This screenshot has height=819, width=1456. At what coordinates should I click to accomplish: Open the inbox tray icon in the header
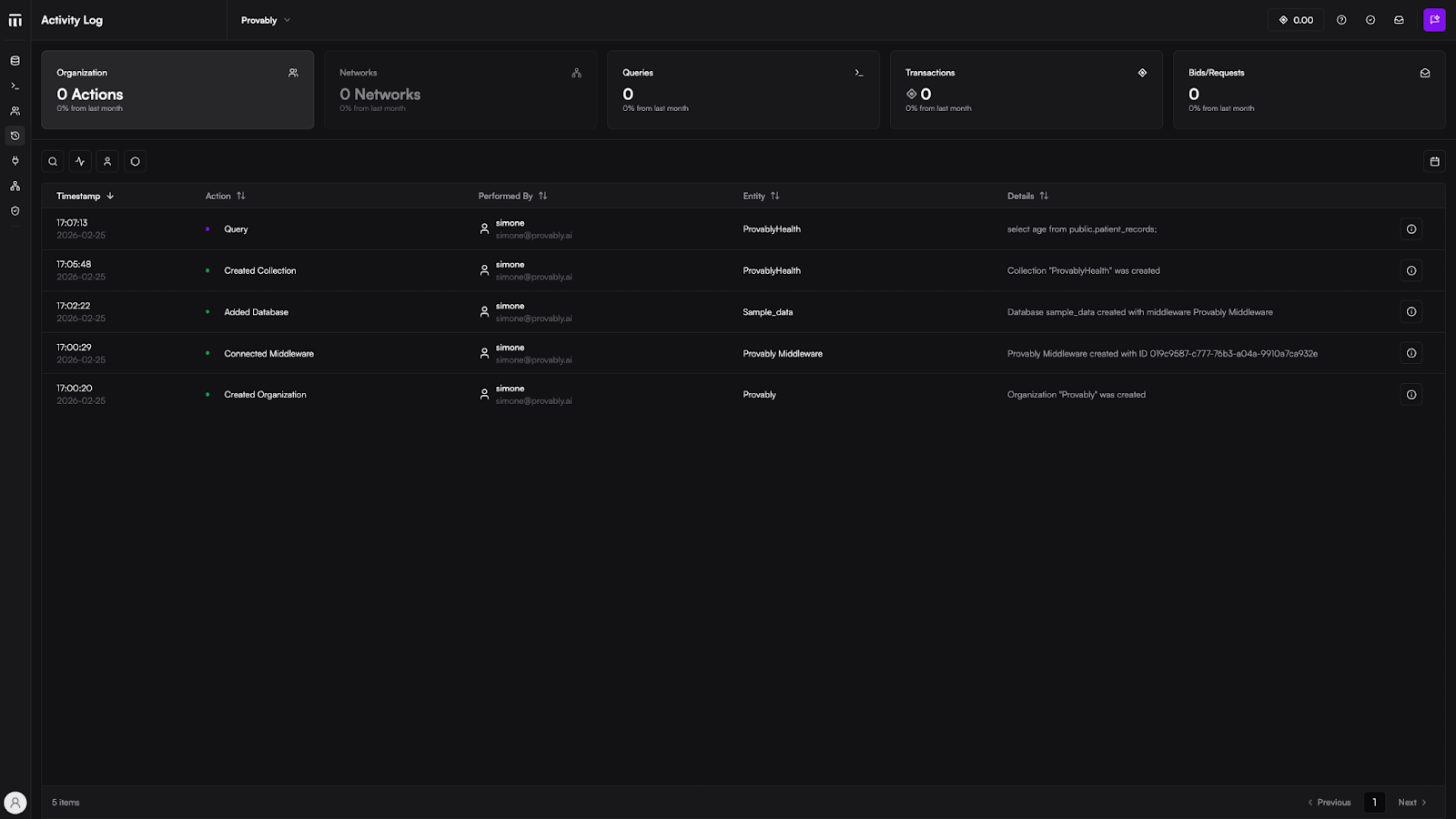1399,20
